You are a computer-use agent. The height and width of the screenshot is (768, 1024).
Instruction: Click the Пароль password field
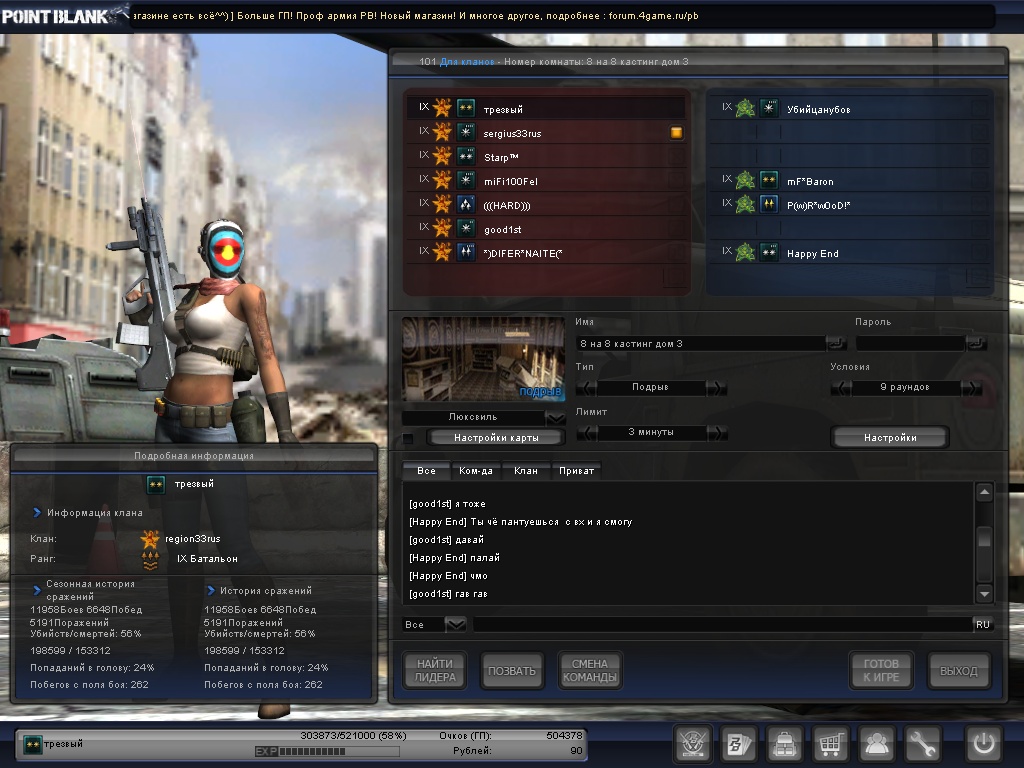pyautogui.click(x=910, y=344)
